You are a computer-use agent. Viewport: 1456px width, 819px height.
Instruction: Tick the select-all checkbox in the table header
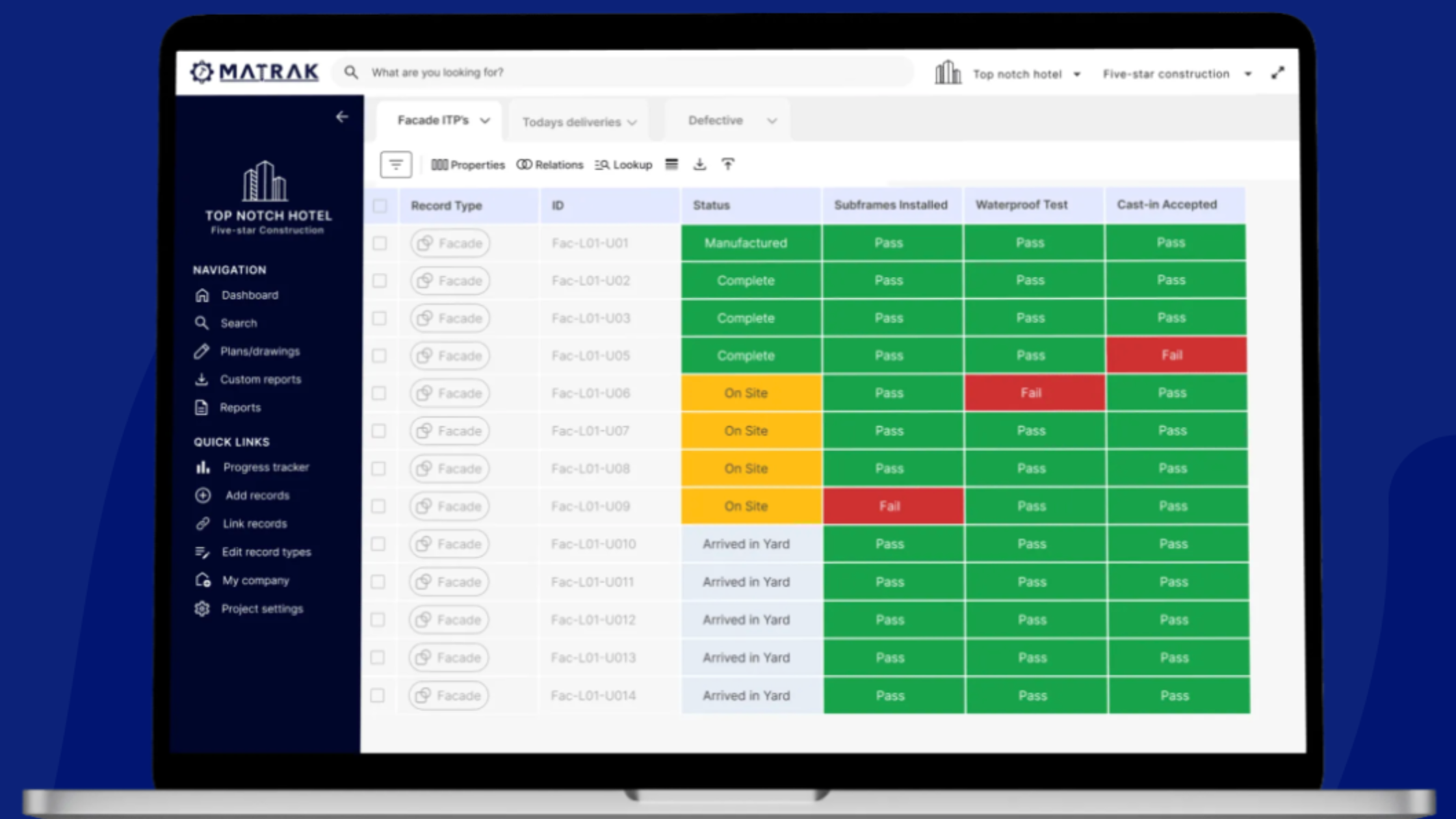pyautogui.click(x=380, y=206)
